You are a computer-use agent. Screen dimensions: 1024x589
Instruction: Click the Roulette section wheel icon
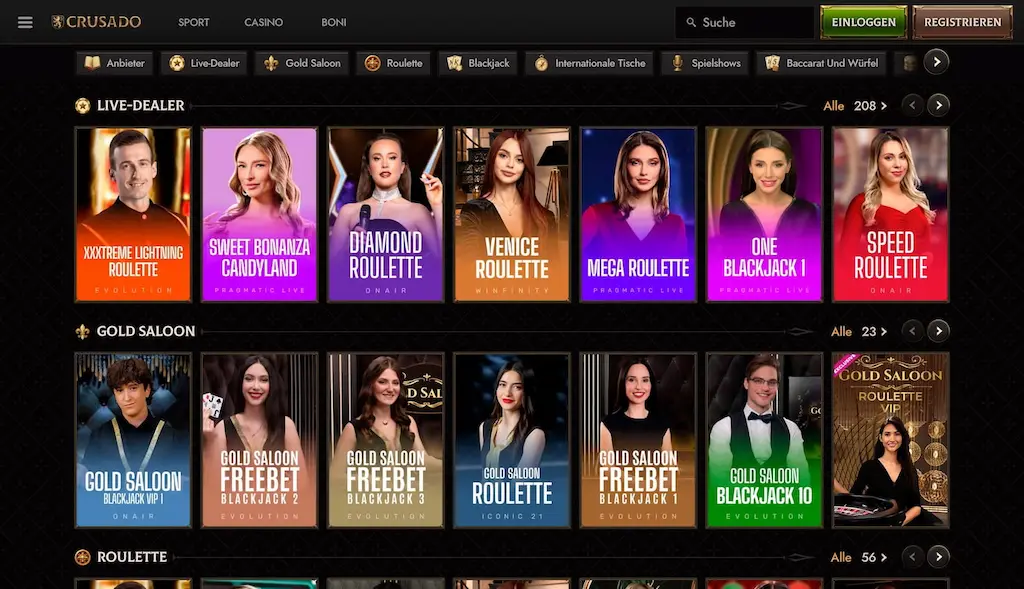point(82,557)
